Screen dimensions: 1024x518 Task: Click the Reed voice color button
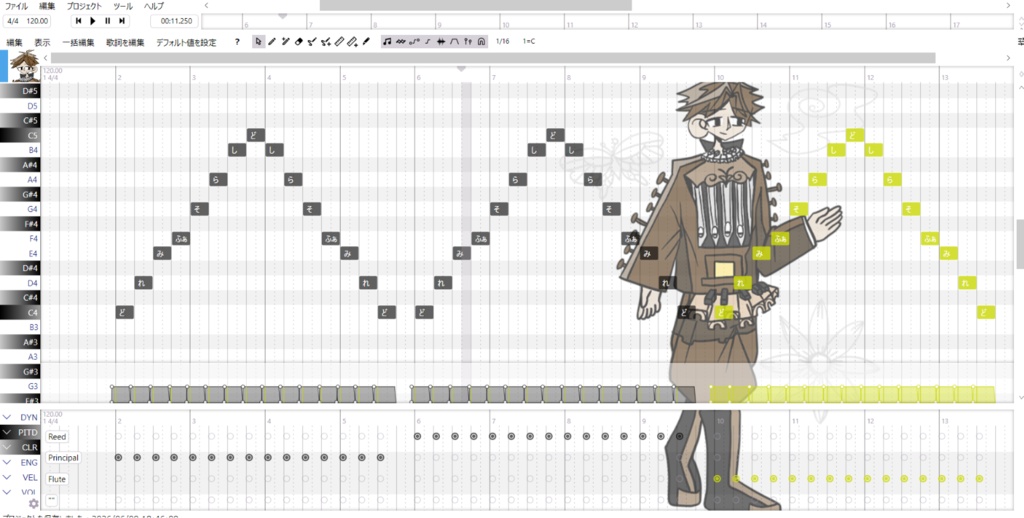(57, 436)
